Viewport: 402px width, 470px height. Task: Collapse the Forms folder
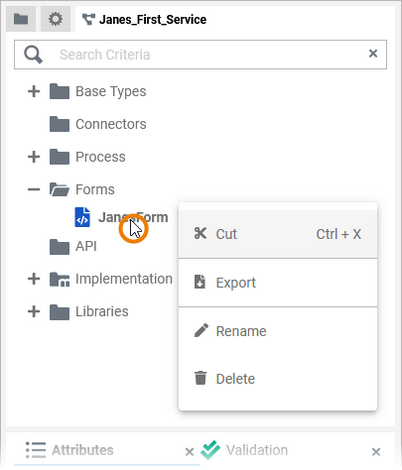coord(34,190)
